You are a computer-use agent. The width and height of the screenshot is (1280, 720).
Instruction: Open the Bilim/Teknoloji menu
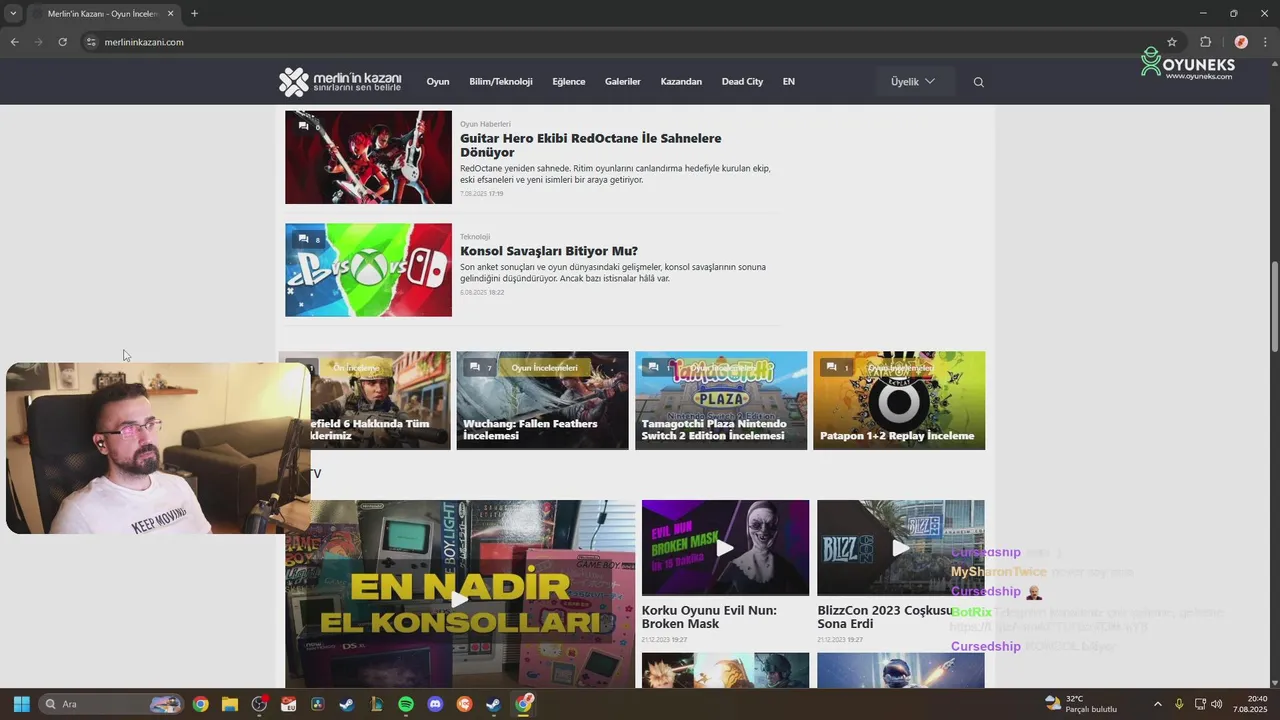coord(501,82)
